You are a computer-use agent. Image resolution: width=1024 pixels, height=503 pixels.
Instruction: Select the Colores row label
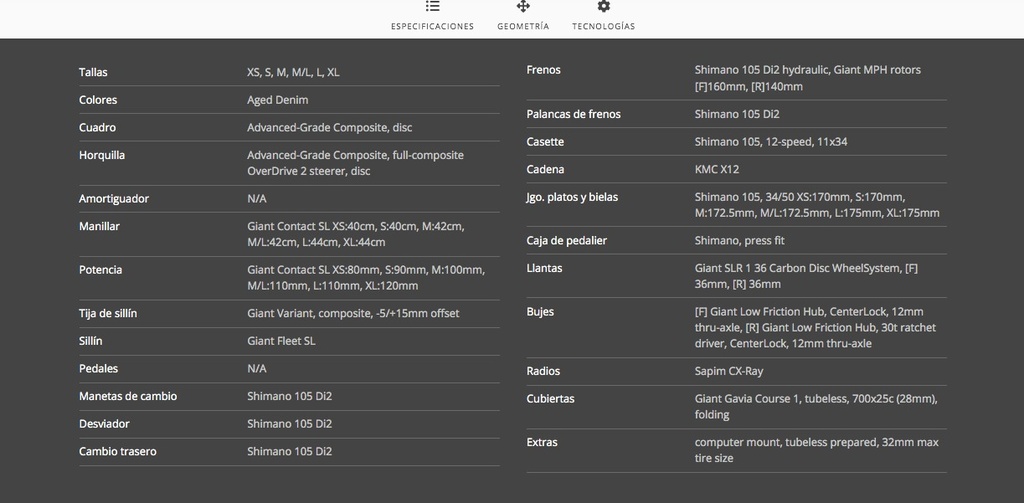tap(98, 100)
